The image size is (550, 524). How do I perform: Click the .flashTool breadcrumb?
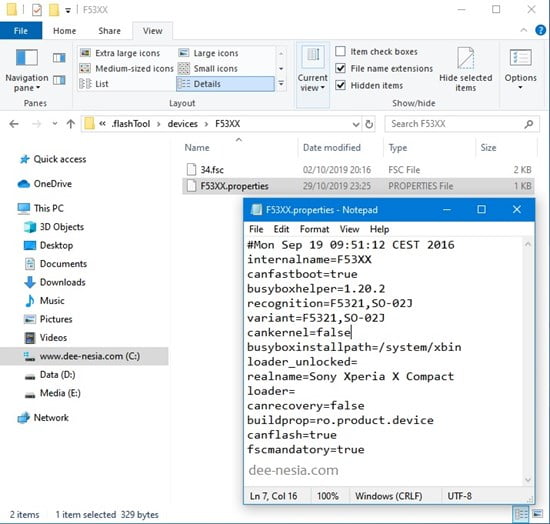(x=131, y=124)
